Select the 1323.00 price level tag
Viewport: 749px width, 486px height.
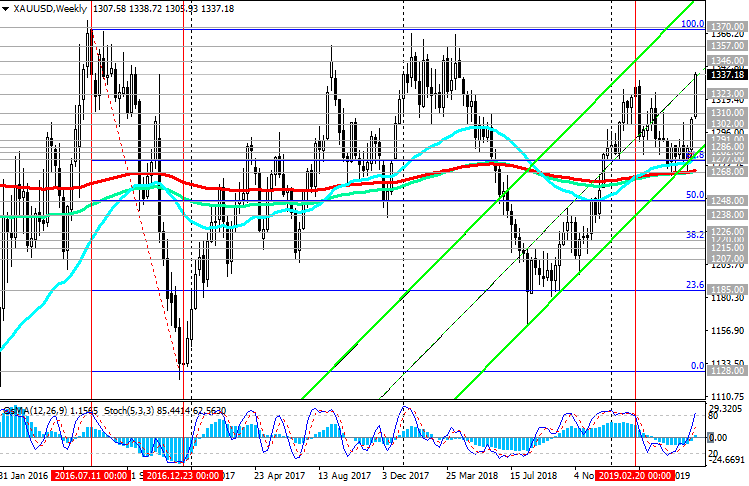(725, 94)
